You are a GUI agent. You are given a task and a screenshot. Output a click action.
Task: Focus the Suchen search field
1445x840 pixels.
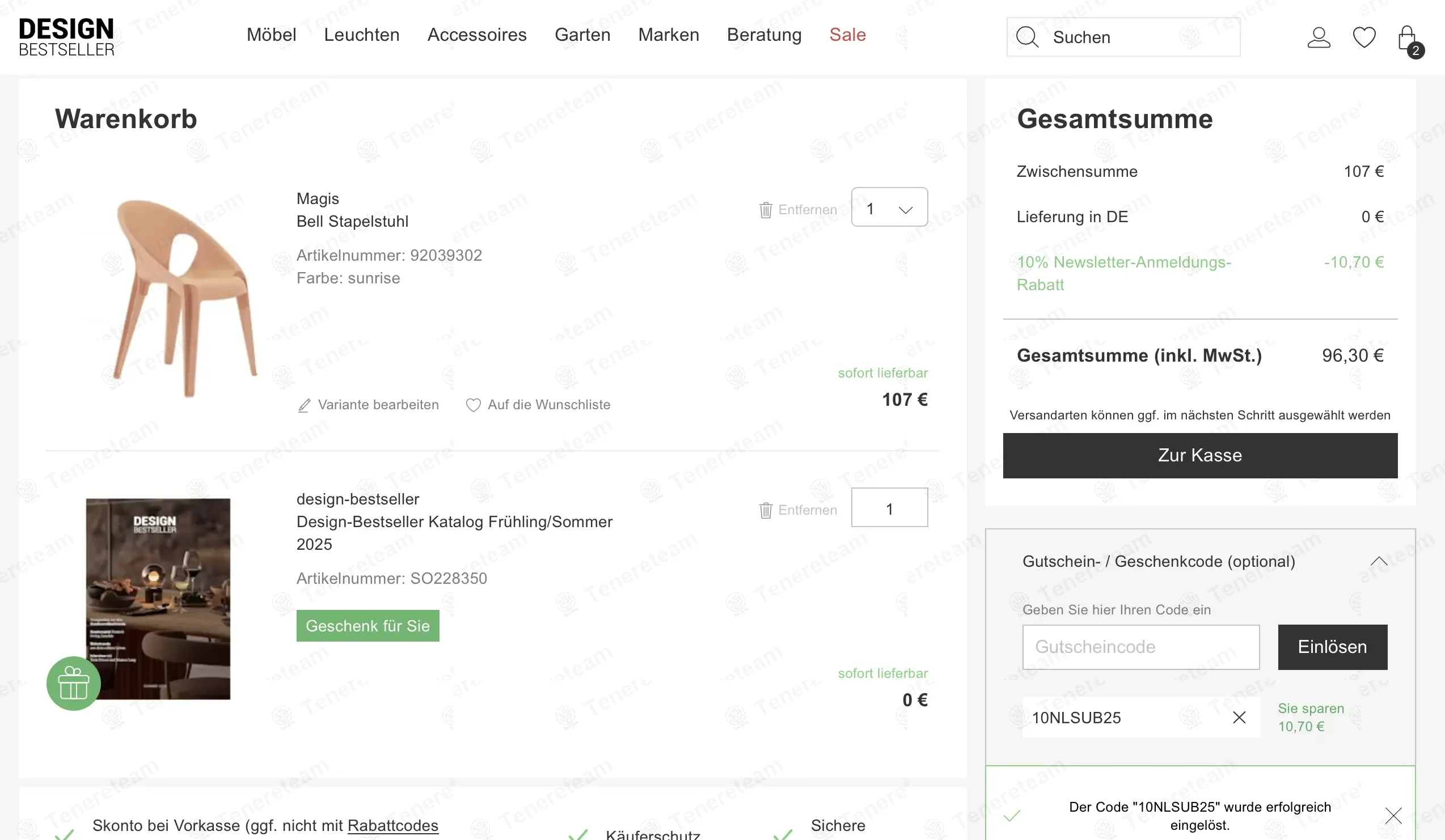1123,37
